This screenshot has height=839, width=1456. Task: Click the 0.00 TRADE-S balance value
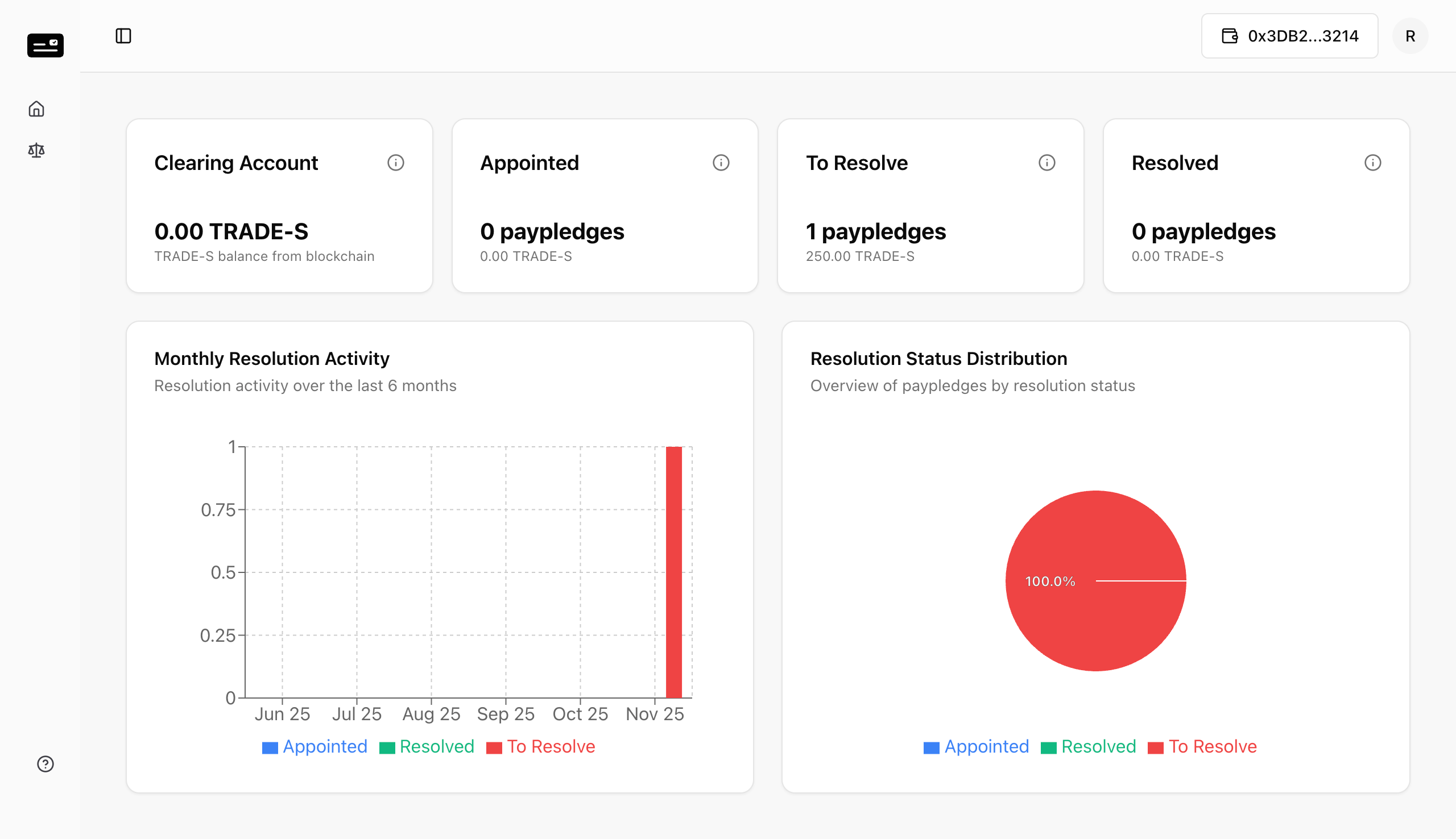(x=231, y=231)
